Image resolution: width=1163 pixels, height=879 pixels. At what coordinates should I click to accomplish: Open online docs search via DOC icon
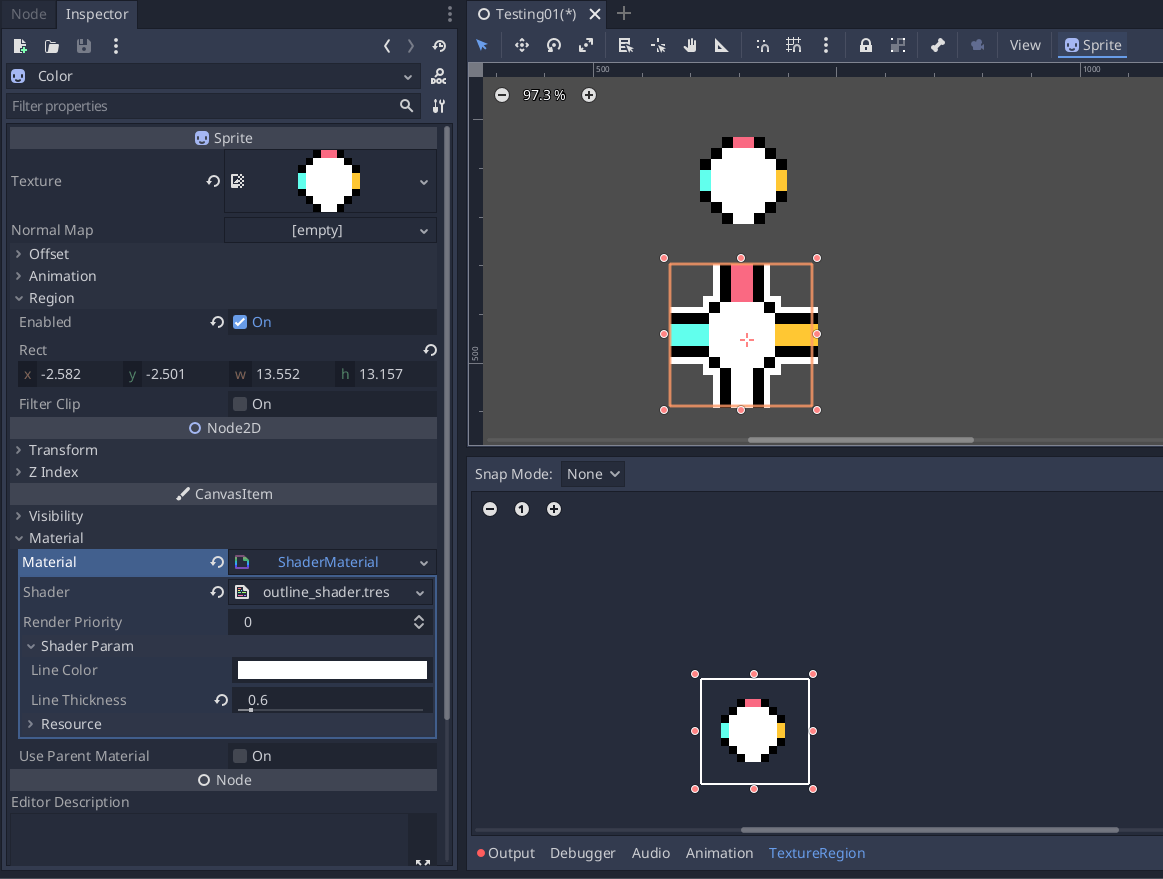pos(440,76)
